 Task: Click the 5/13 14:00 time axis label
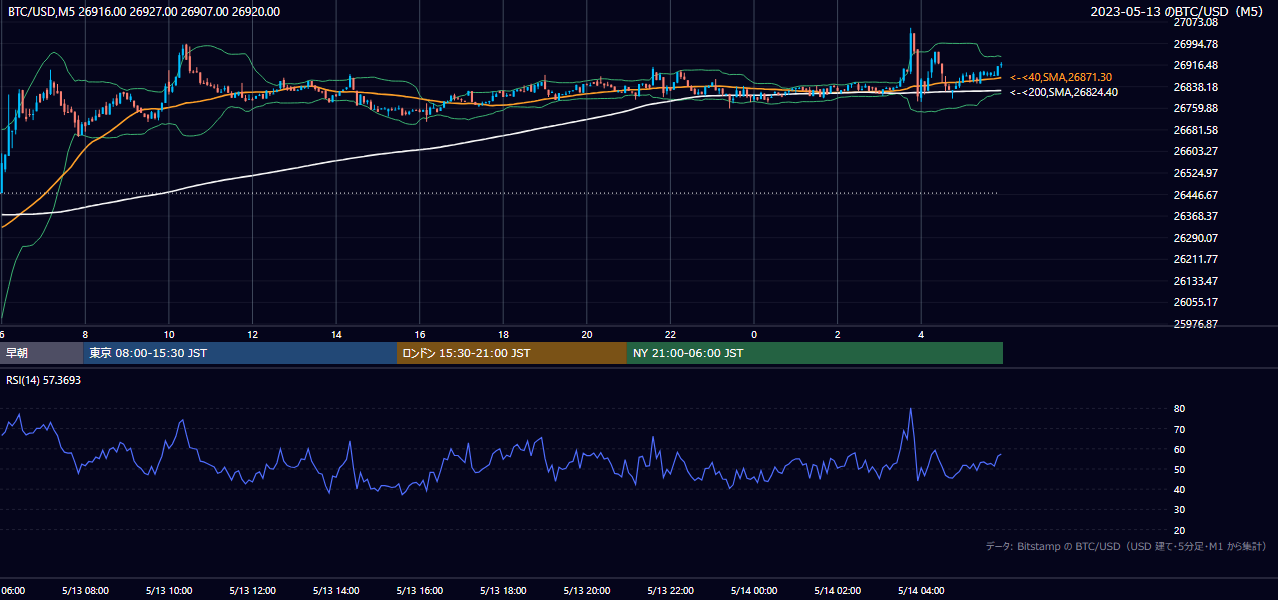coord(336,591)
